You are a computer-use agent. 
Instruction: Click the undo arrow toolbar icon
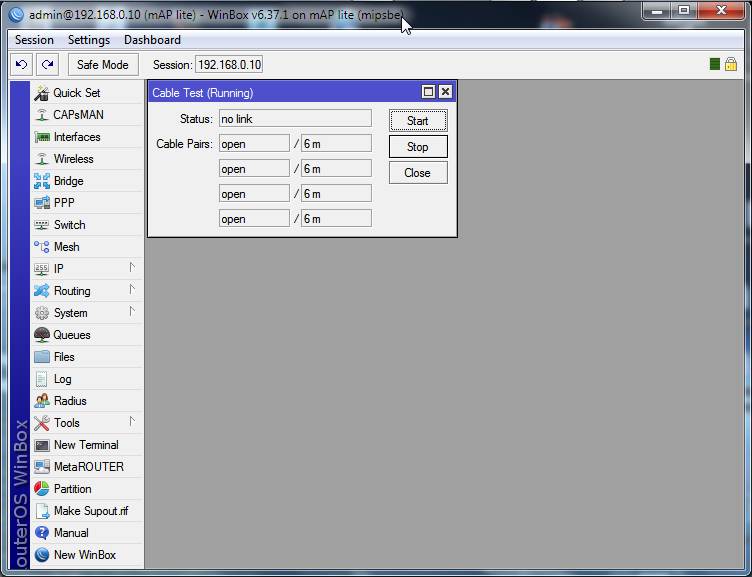click(22, 64)
